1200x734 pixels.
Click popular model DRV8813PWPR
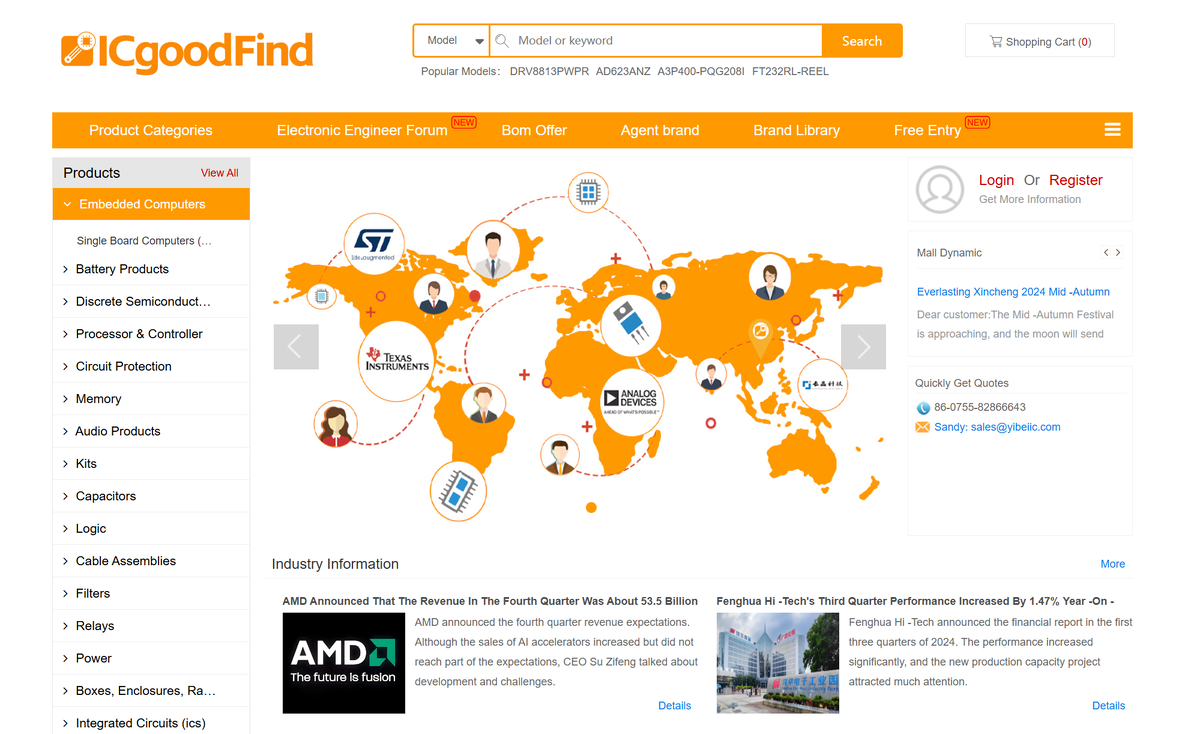click(x=549, y=71)
